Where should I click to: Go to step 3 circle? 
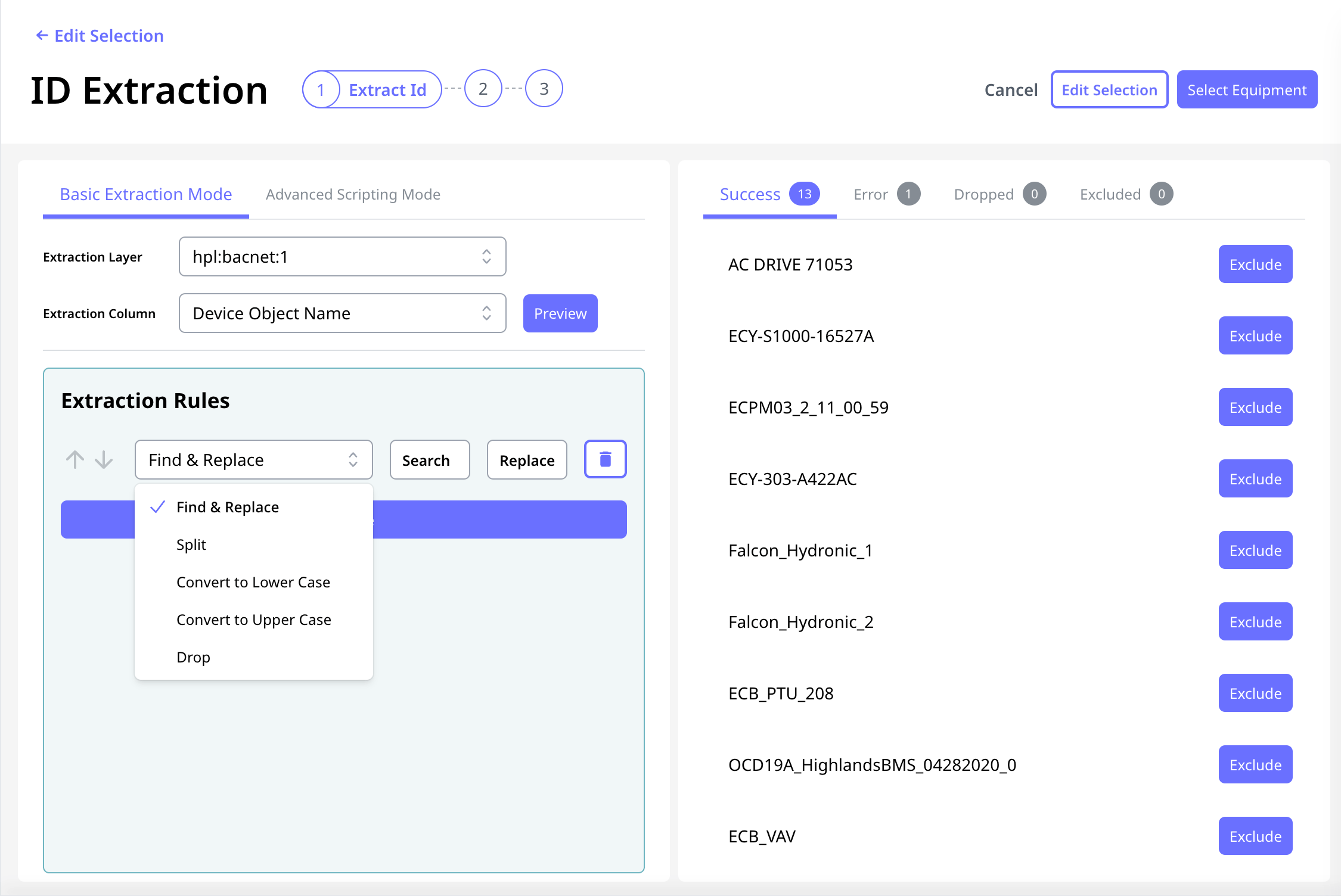(544, 89)
